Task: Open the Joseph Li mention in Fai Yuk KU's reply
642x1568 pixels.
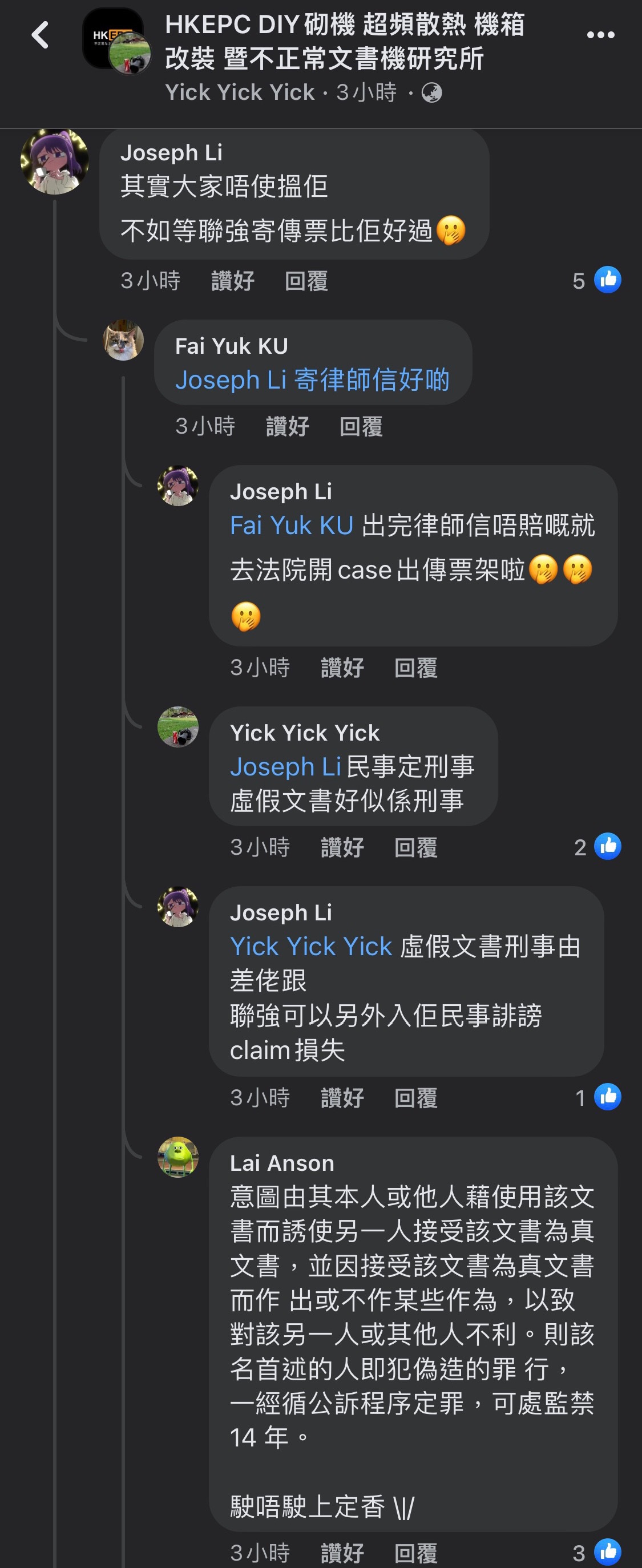Action: click(x=231, y=380)
